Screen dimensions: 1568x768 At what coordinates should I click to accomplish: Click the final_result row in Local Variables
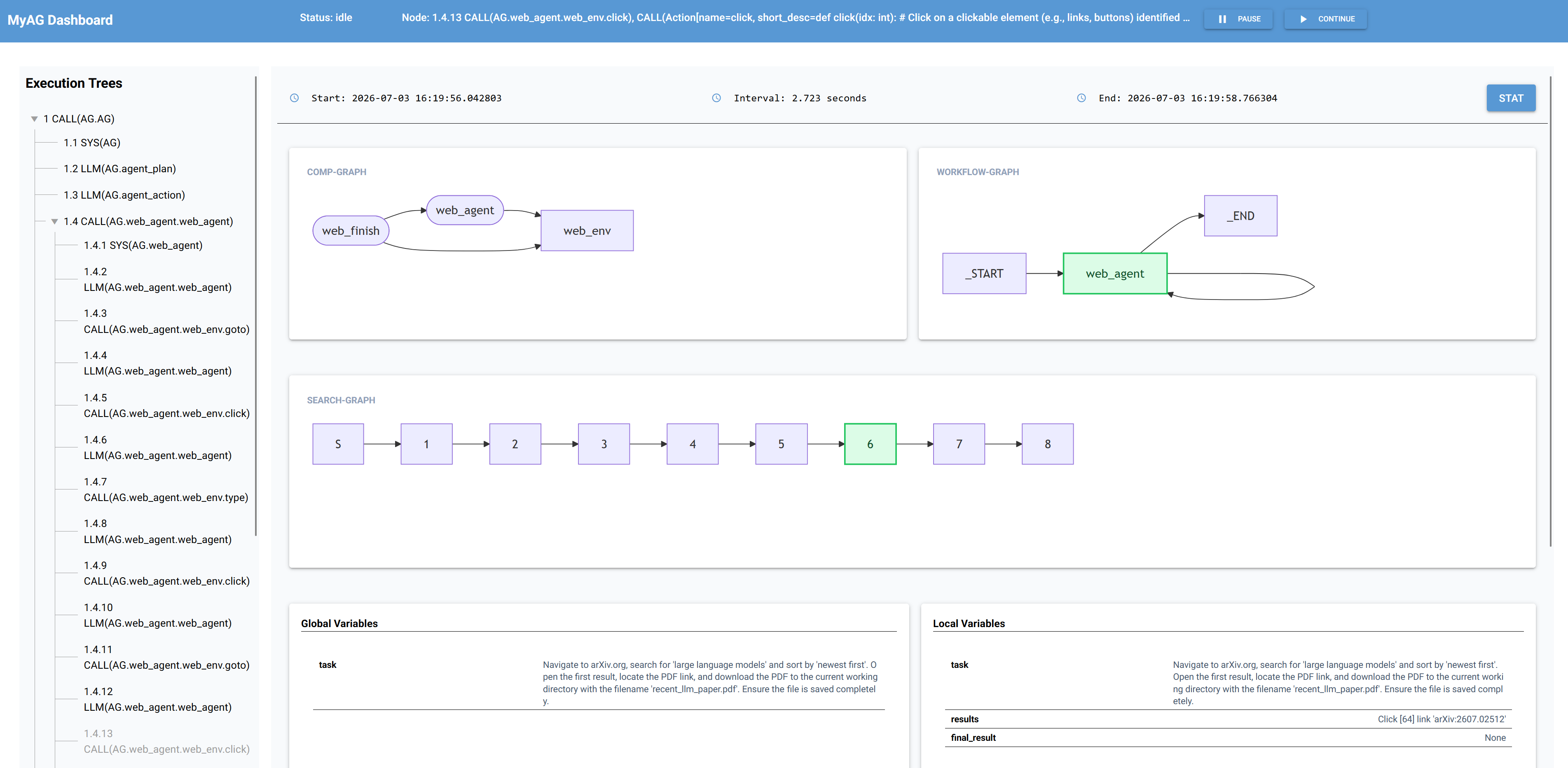[x=1228, y=738]
